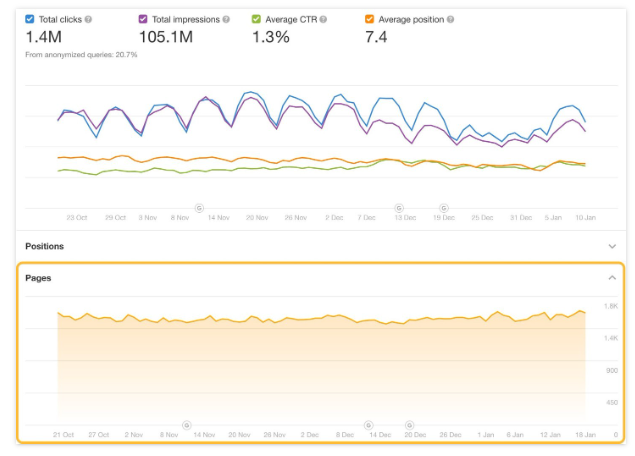The height and width of the screenshot is (456, 635).
Task: Click help icon beside Average CTR
Action: click(323, 19)
